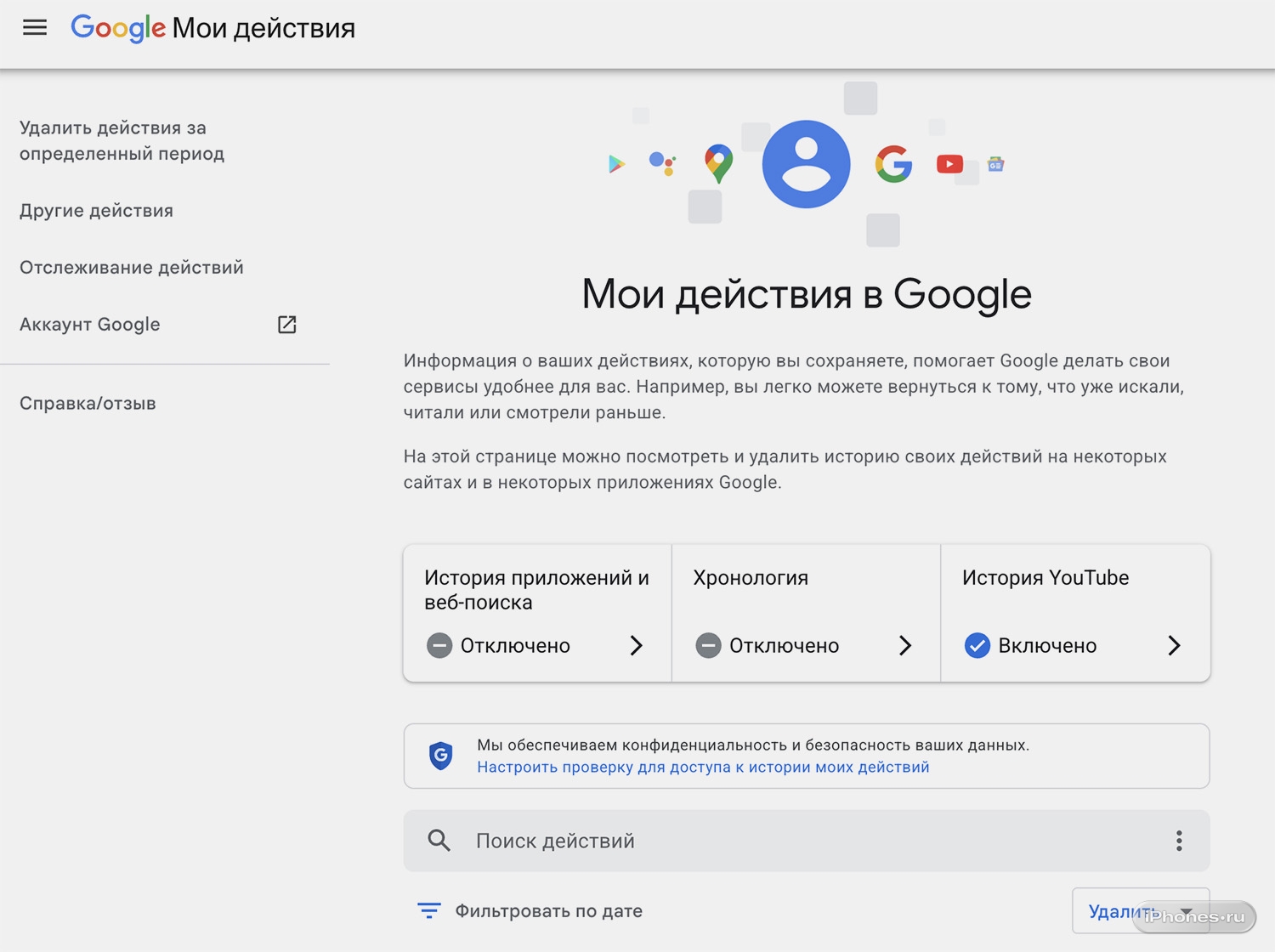This screenshot has width=1275, height=952.
Task: Click the Google Play icon
Action: [616, 164]
